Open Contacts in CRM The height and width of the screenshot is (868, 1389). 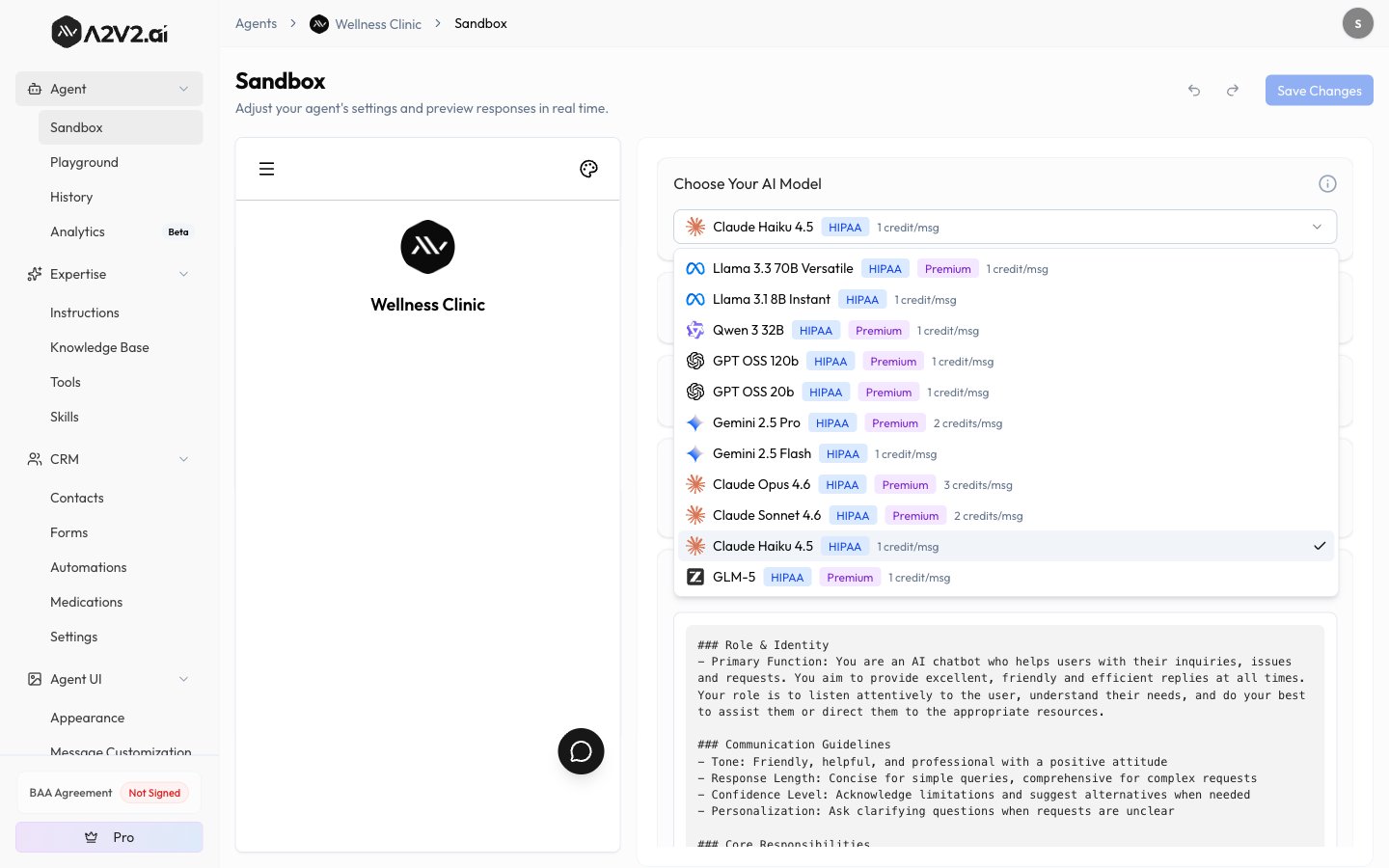[121, 498]
